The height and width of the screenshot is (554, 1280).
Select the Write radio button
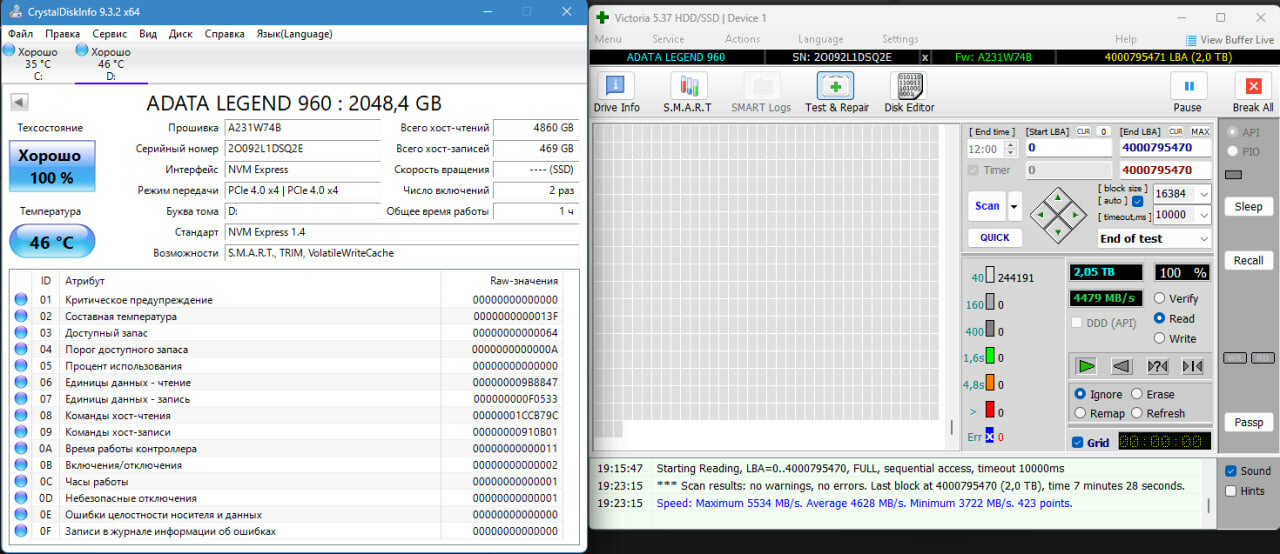1160,338
